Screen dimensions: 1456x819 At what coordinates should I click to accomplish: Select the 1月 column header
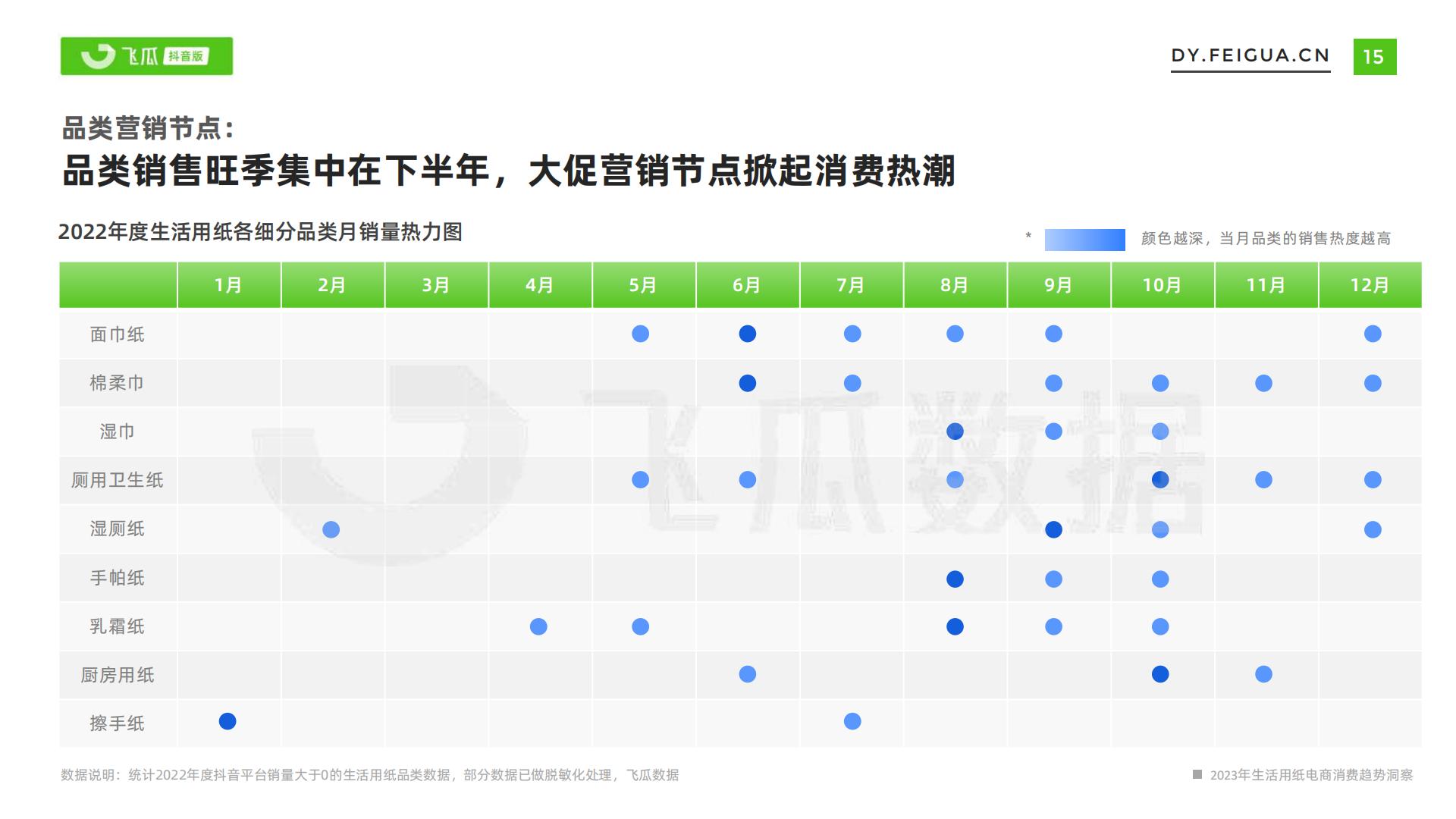(x=229, y=285)
